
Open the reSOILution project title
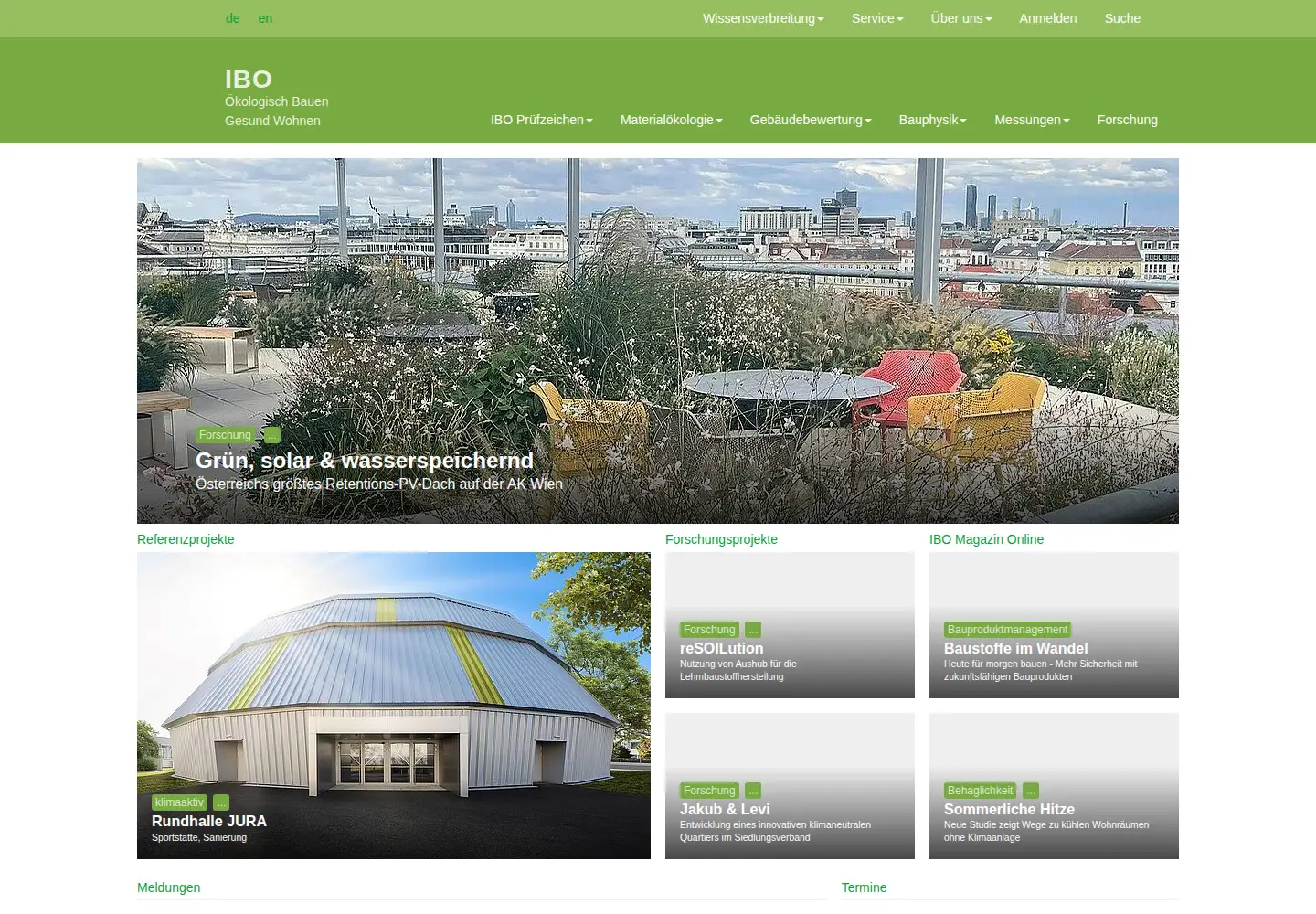(721, 648)
